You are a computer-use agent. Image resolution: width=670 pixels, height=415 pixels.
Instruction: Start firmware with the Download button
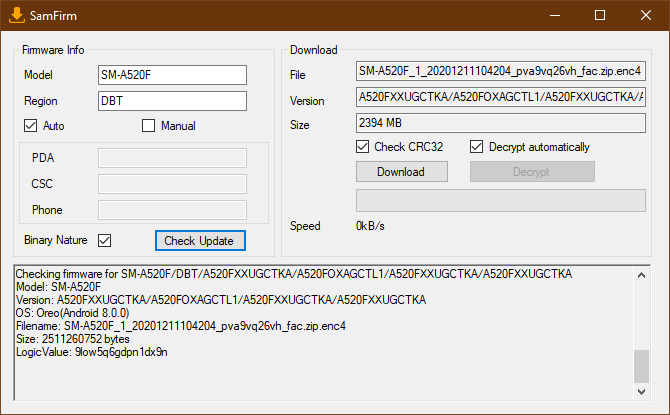tap(402, 171)
